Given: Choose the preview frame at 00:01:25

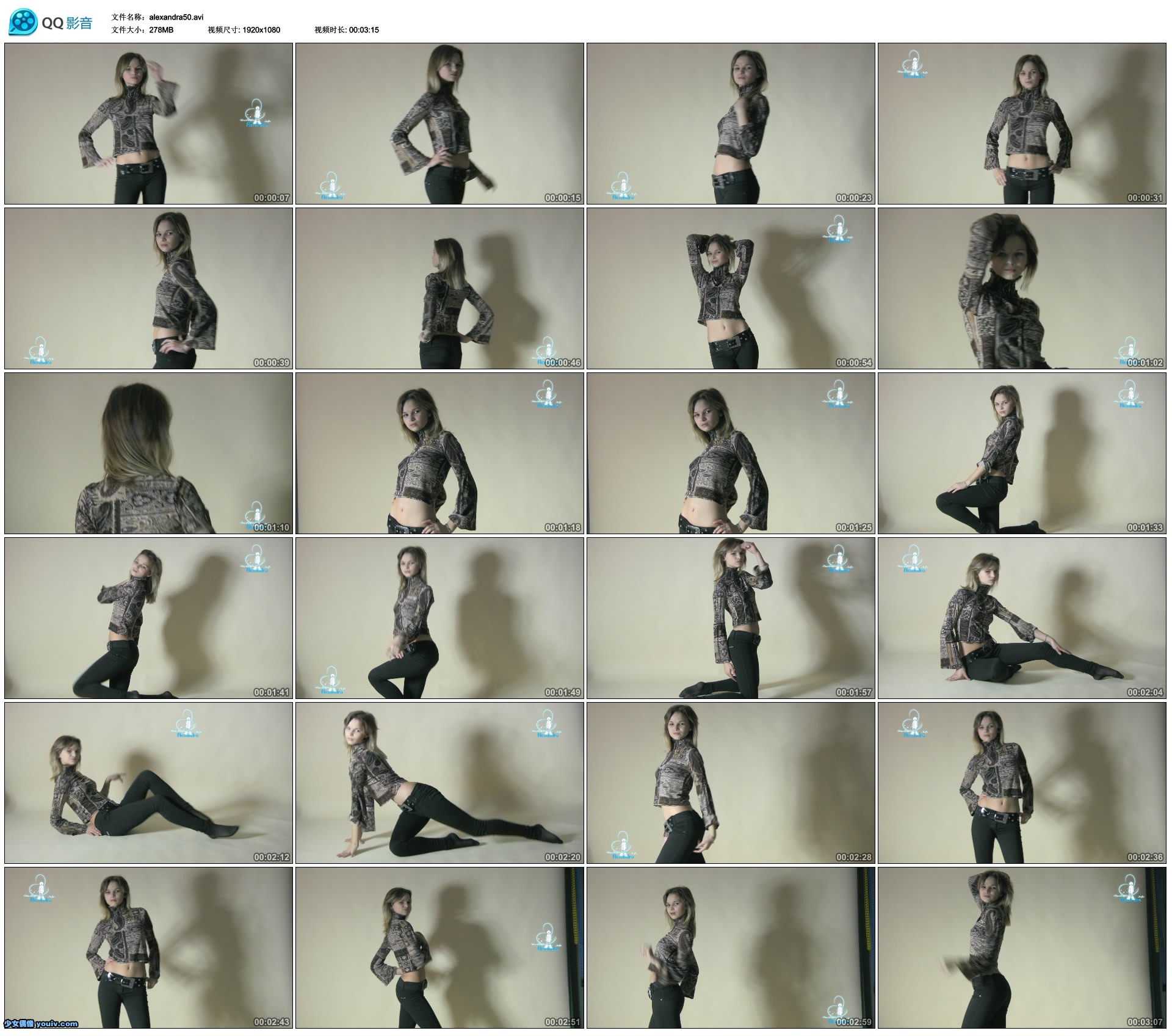Looking at the screenshot, I should (731, 453).
